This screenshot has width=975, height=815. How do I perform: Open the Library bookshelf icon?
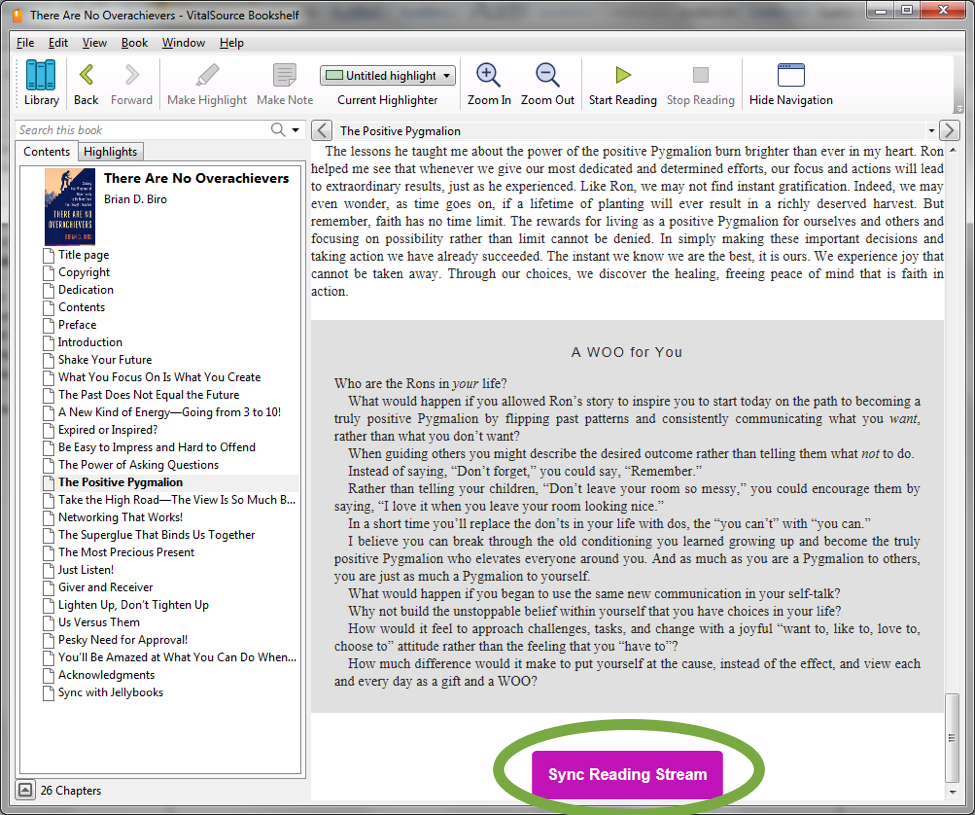click(41, 76)
